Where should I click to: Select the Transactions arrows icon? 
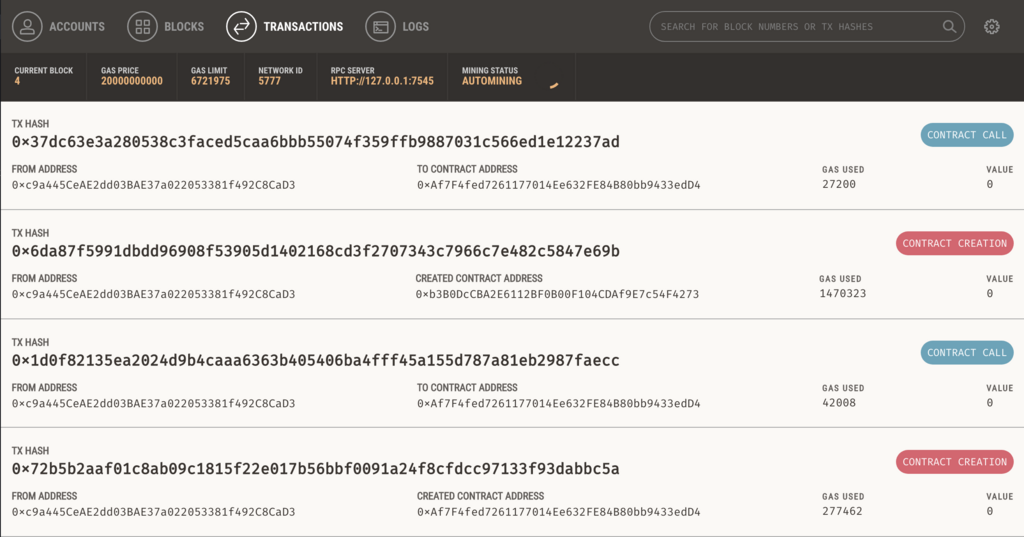242,27
